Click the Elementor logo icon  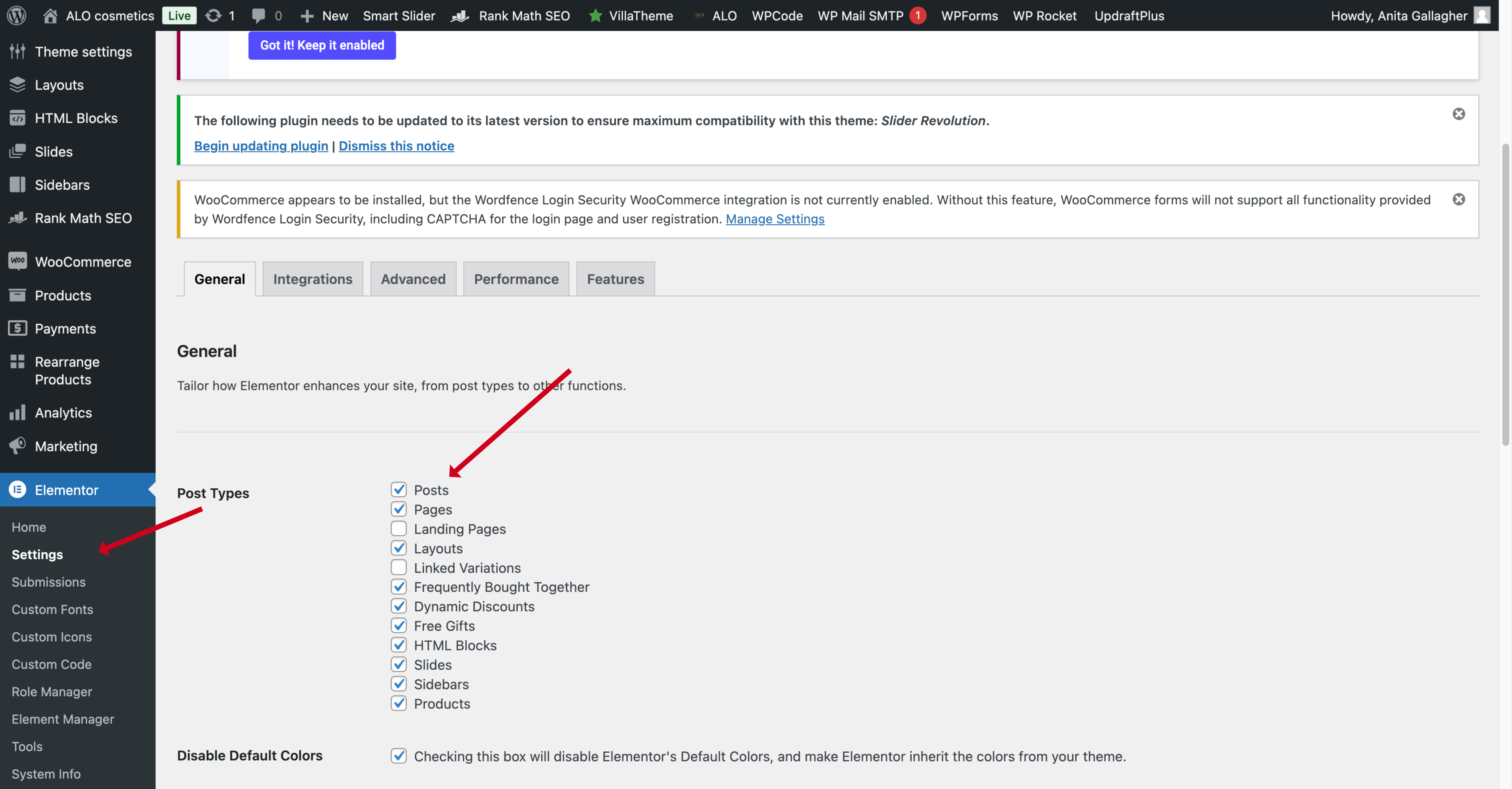18,489
